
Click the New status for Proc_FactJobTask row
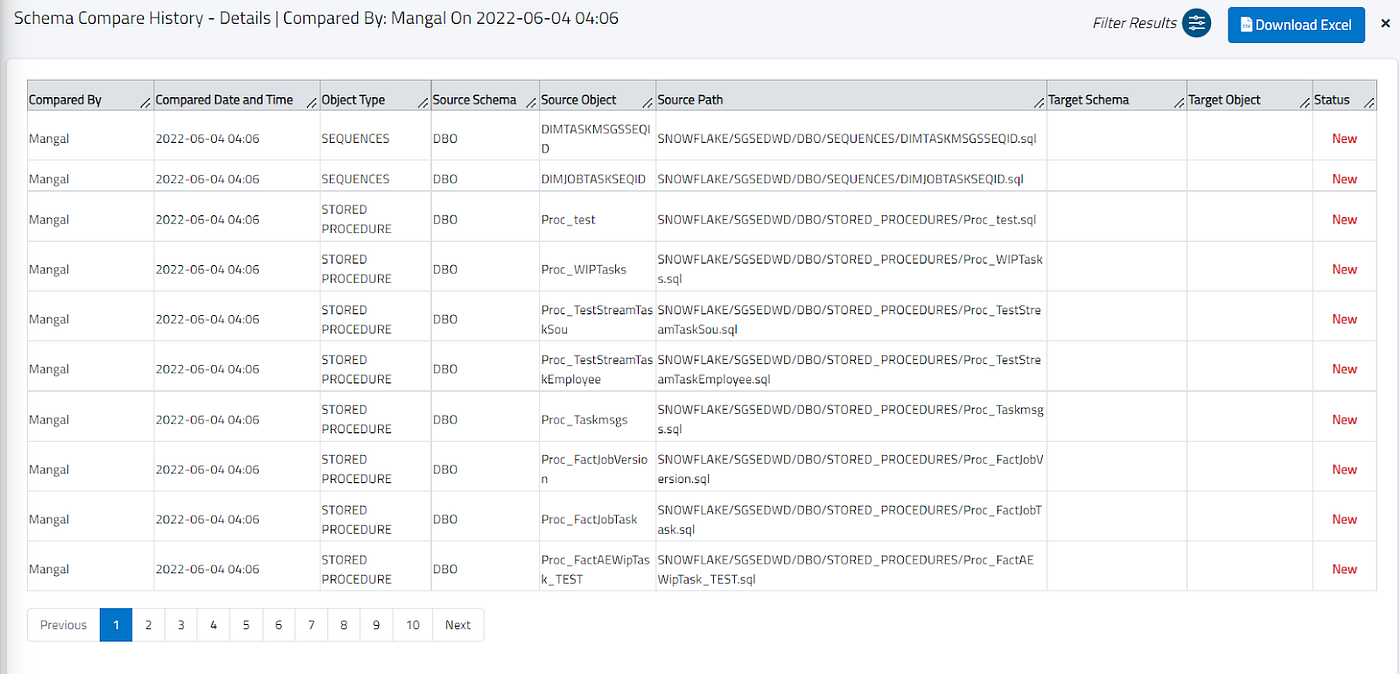(x=1344, y=519)
